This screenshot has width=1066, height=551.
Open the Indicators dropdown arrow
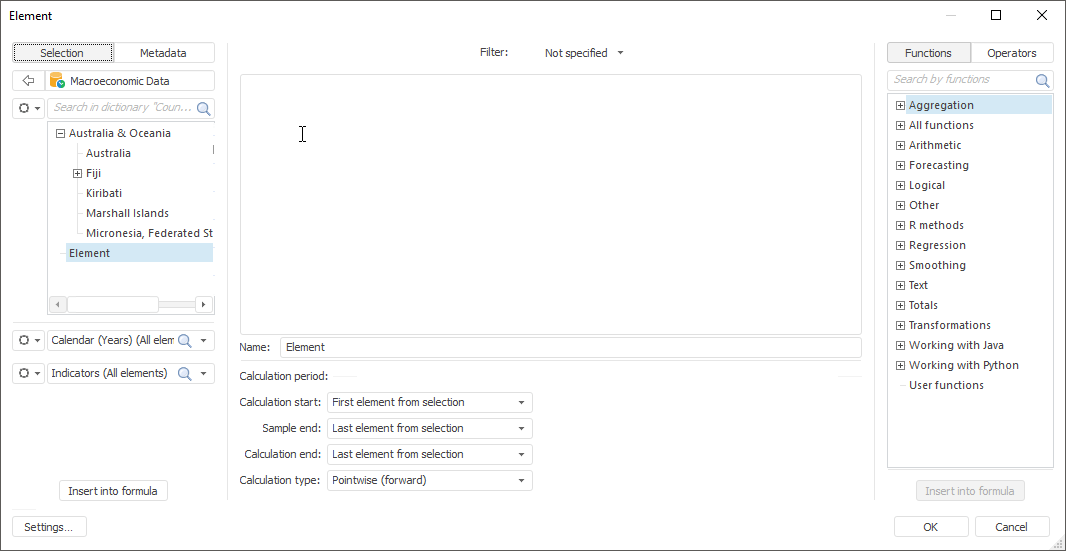click(x=203, y=373)
